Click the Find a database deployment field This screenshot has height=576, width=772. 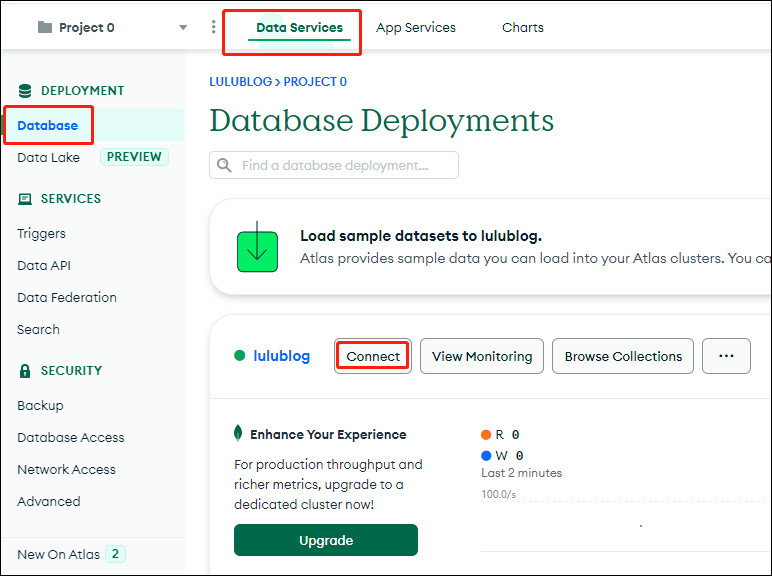[x=334, y=165]
